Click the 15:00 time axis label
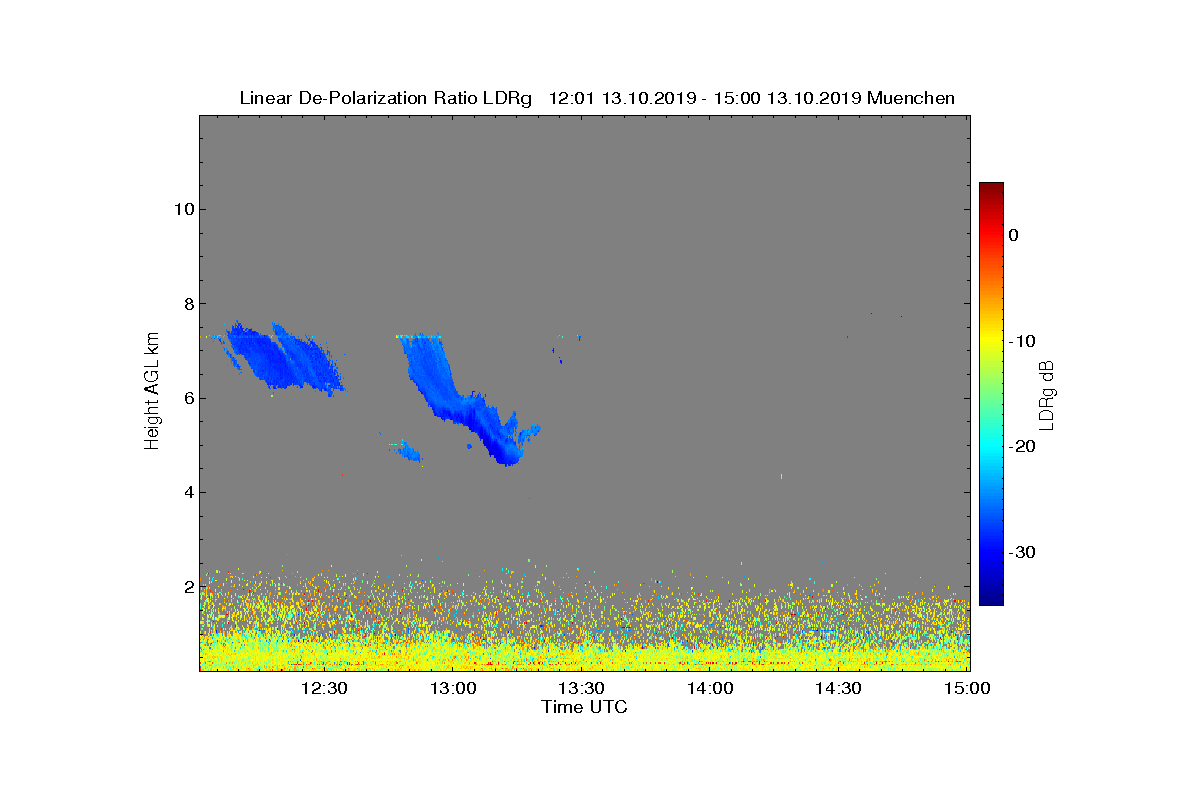1200x800 pixels. 967,688
